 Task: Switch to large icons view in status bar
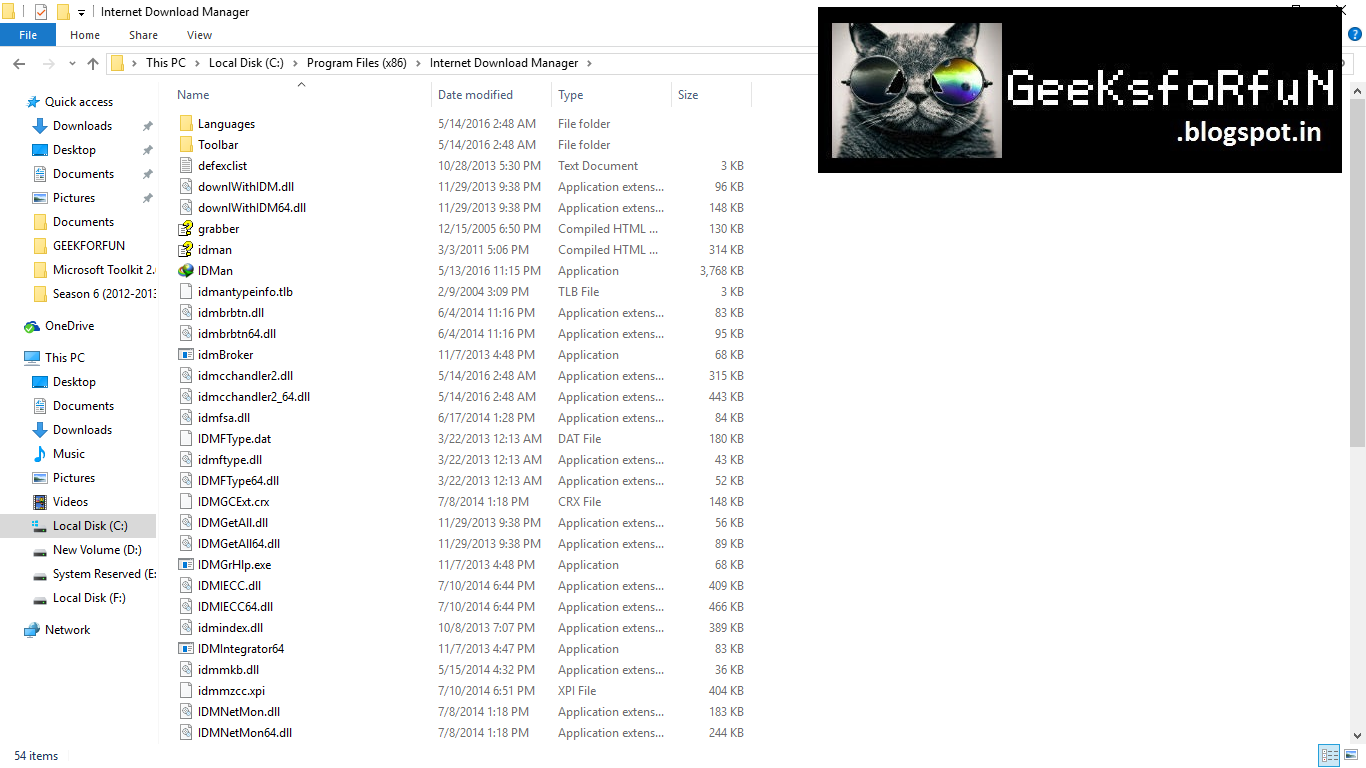tap(1349, 756)
